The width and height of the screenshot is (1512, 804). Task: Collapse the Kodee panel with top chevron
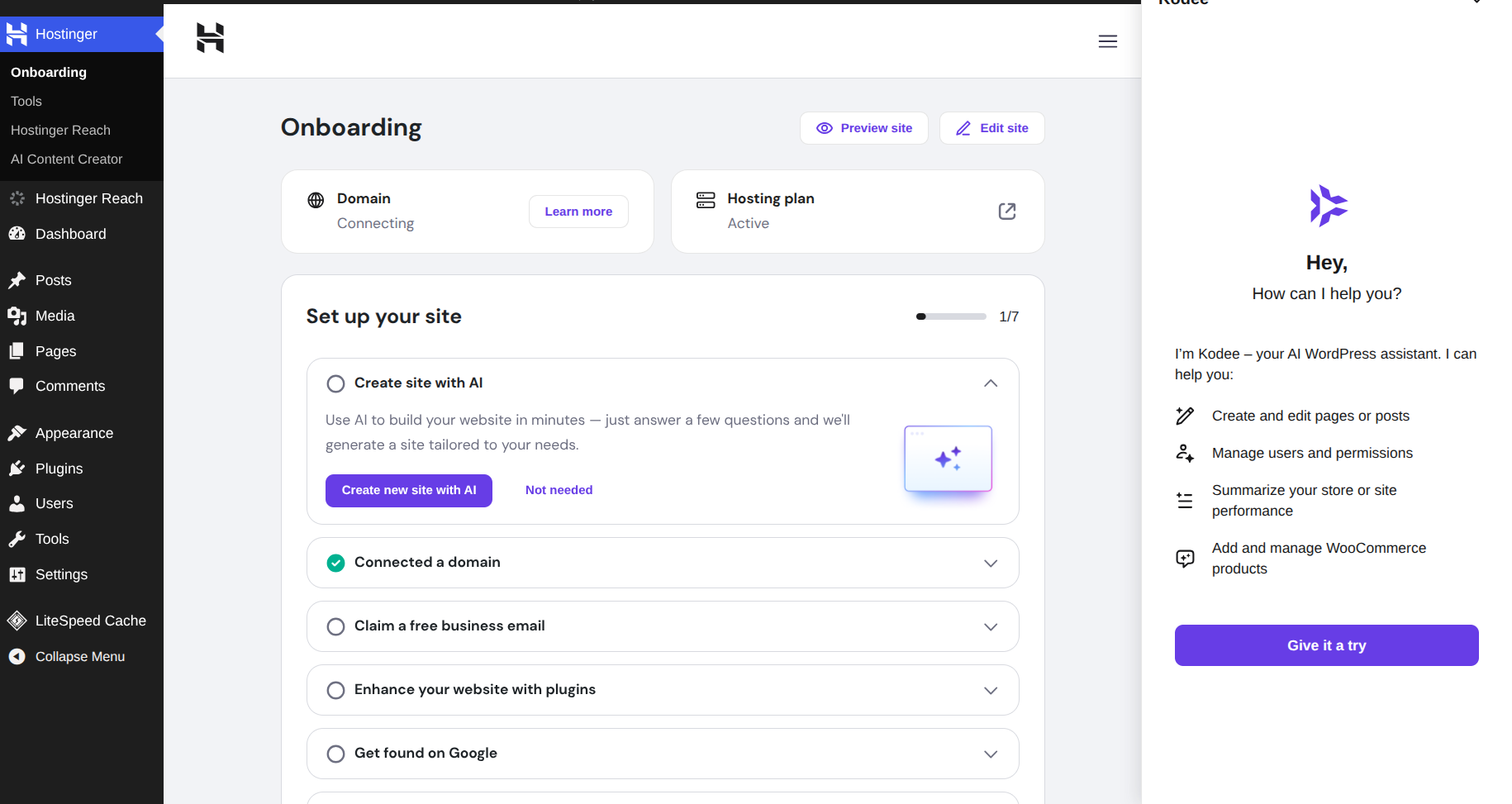1476,2
